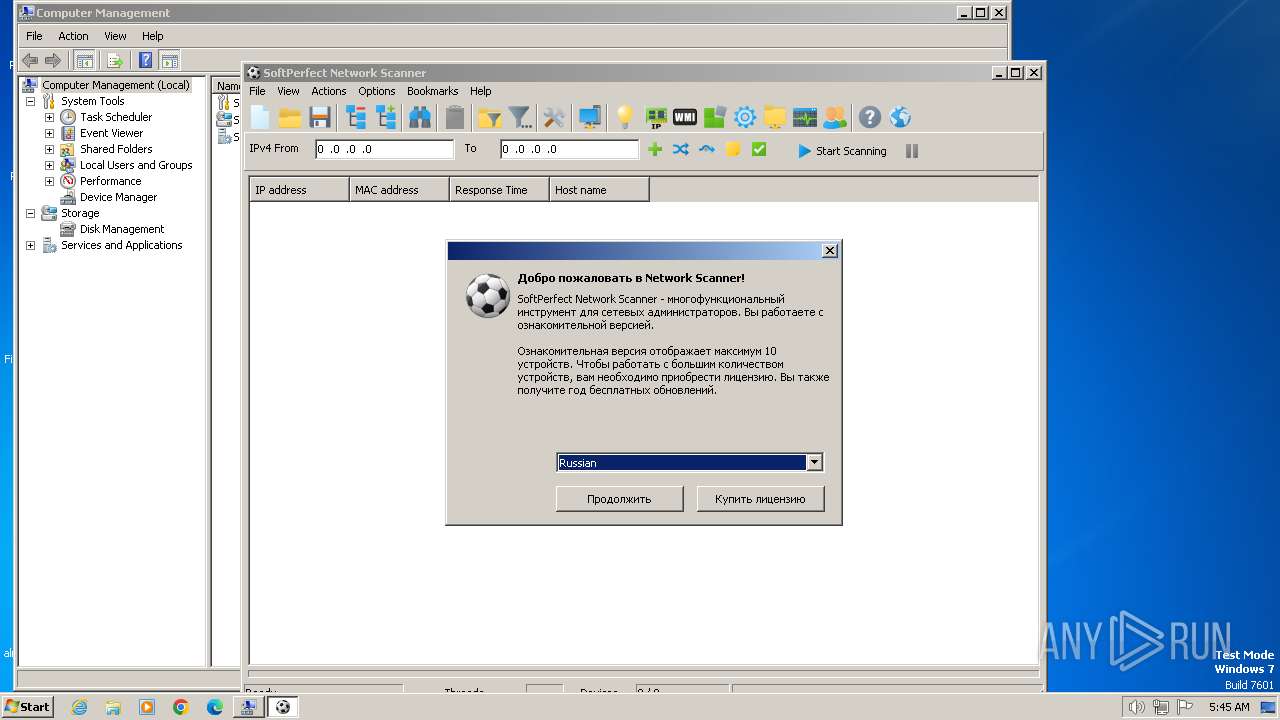
Task: Select Device Manager in tree
Action: 118,197
